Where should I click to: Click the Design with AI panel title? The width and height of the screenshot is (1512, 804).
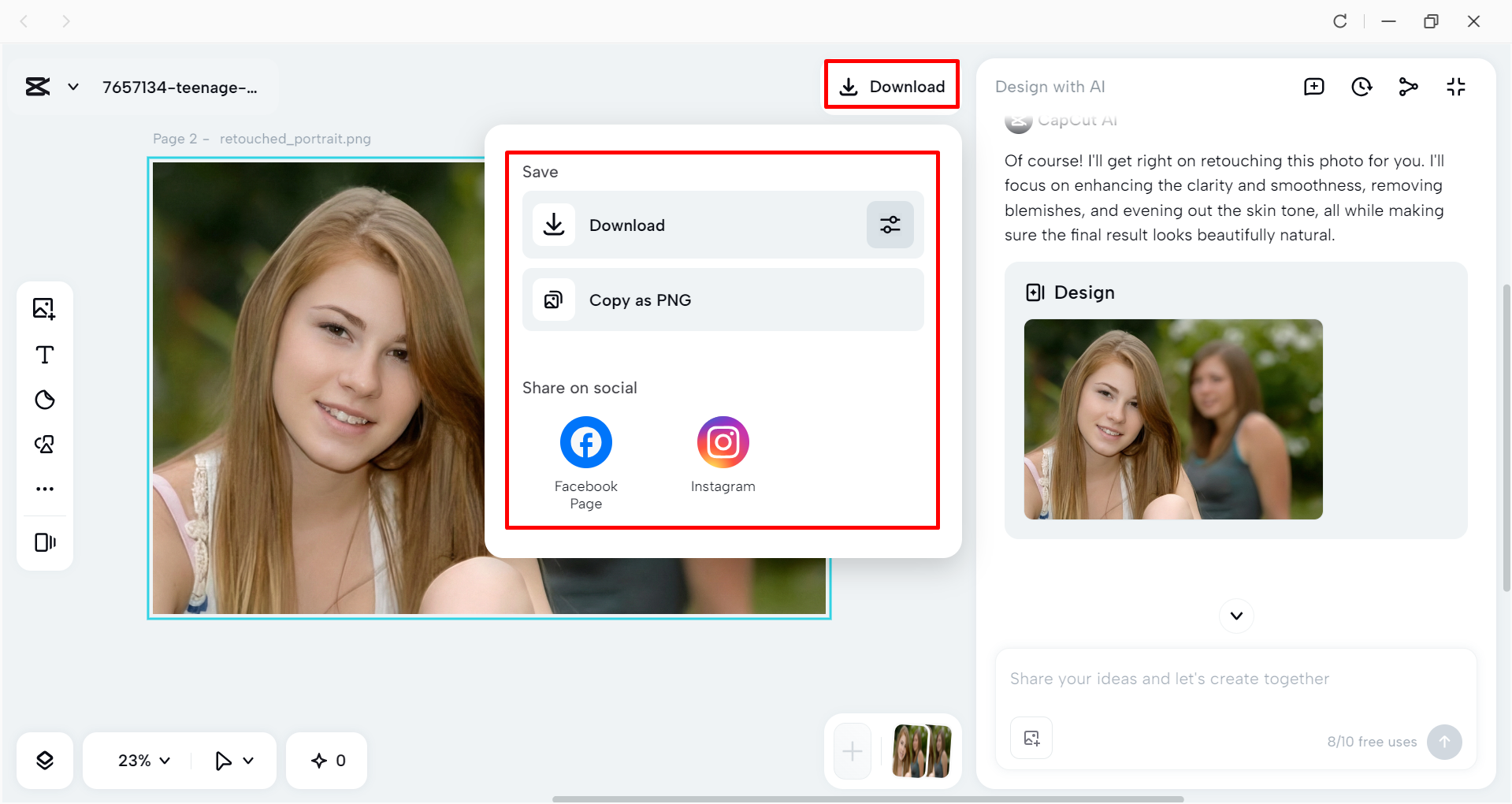click(x=1049, y=87)
